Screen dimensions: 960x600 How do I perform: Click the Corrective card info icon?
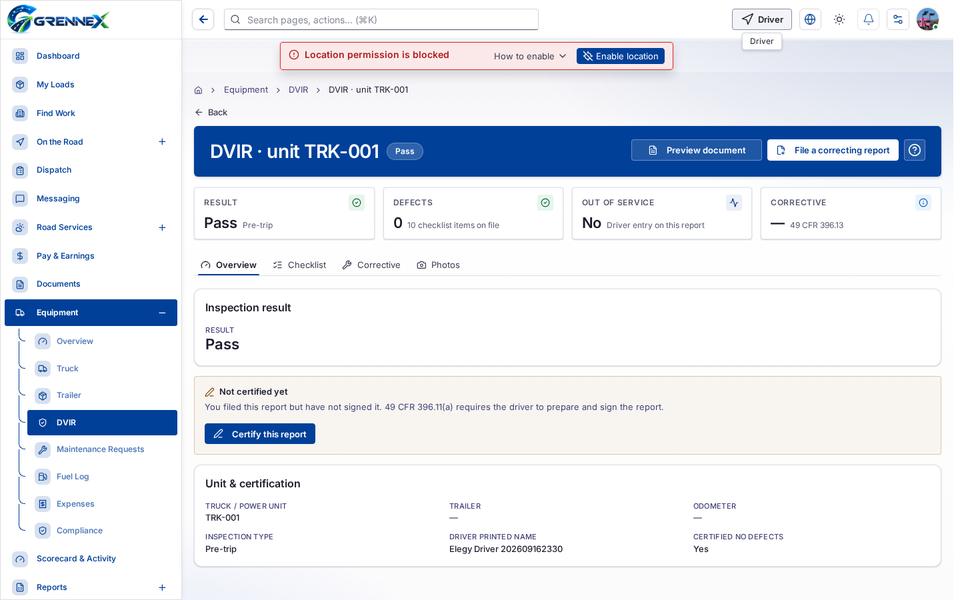pos(923,203)
